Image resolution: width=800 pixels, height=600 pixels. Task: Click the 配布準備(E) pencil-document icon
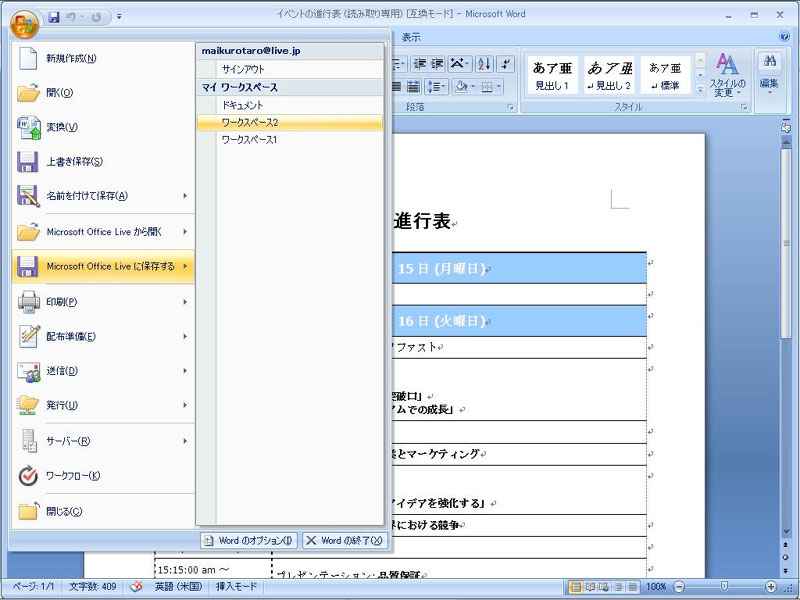click(x=29, y=336)
